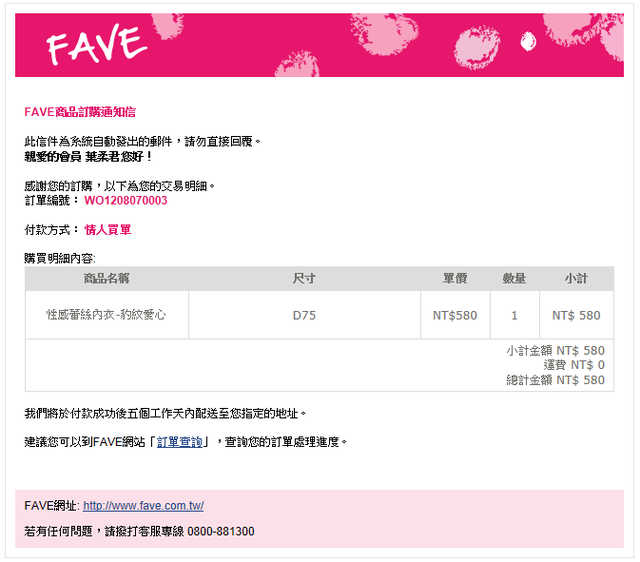Click the 小計金額 NT$ 580 subtotal line
The image size is (640, 562).
555,350
